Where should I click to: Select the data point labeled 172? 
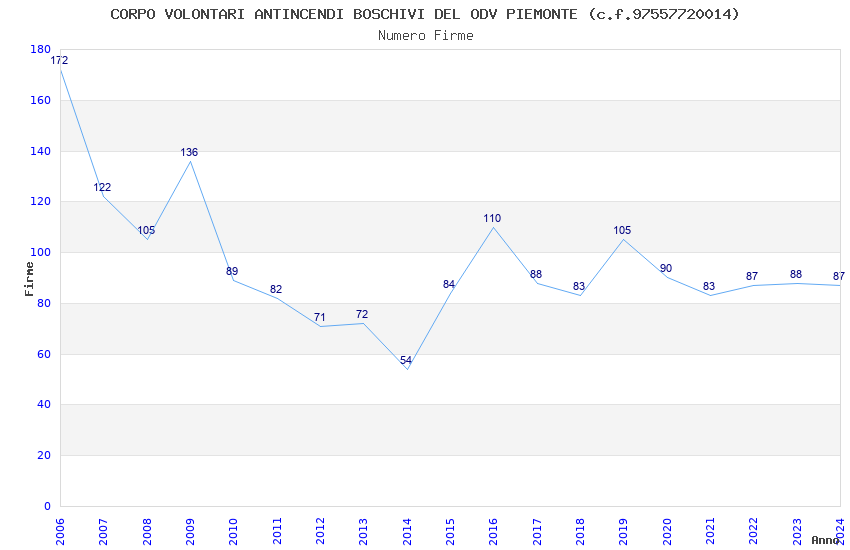[59, 60]
